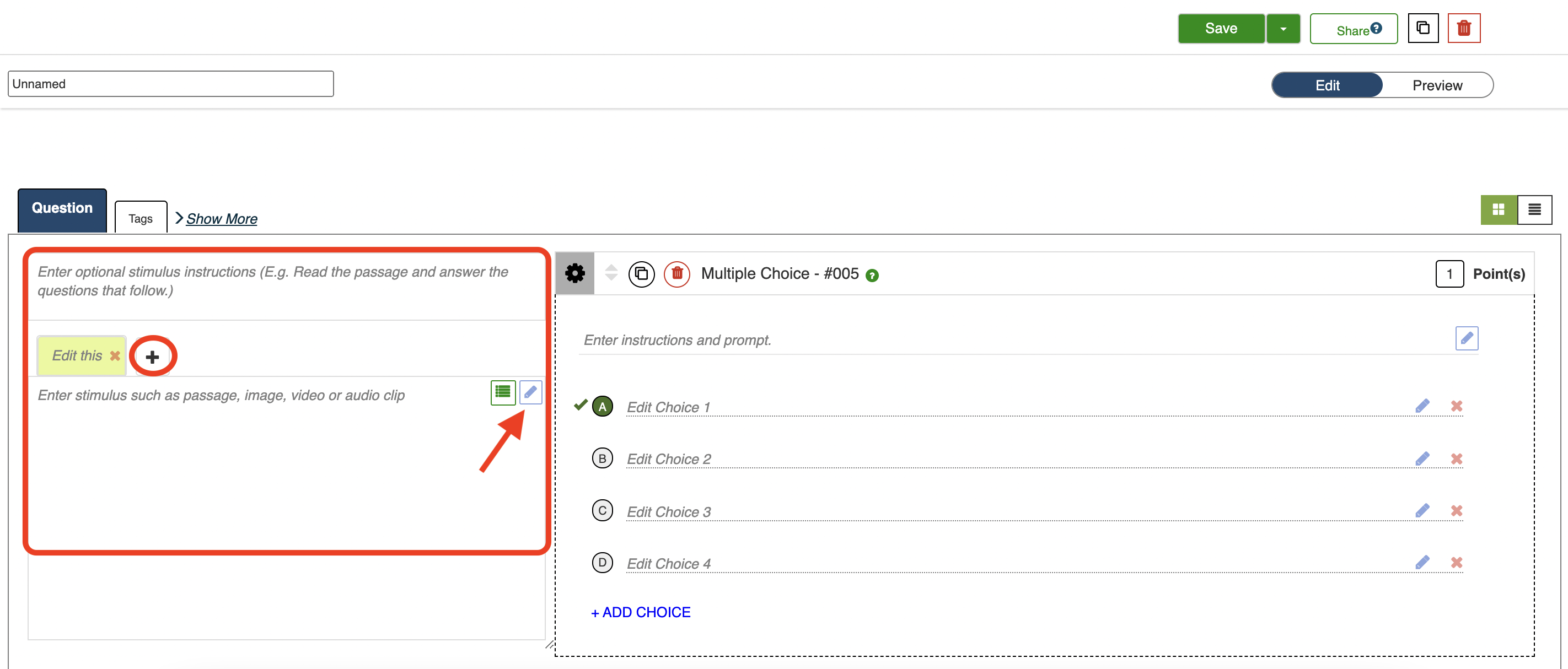Delete the Multiple Choice question with the trash icon
The width and height of the screenshot is (1568, 669).
(x=676, y=274)
